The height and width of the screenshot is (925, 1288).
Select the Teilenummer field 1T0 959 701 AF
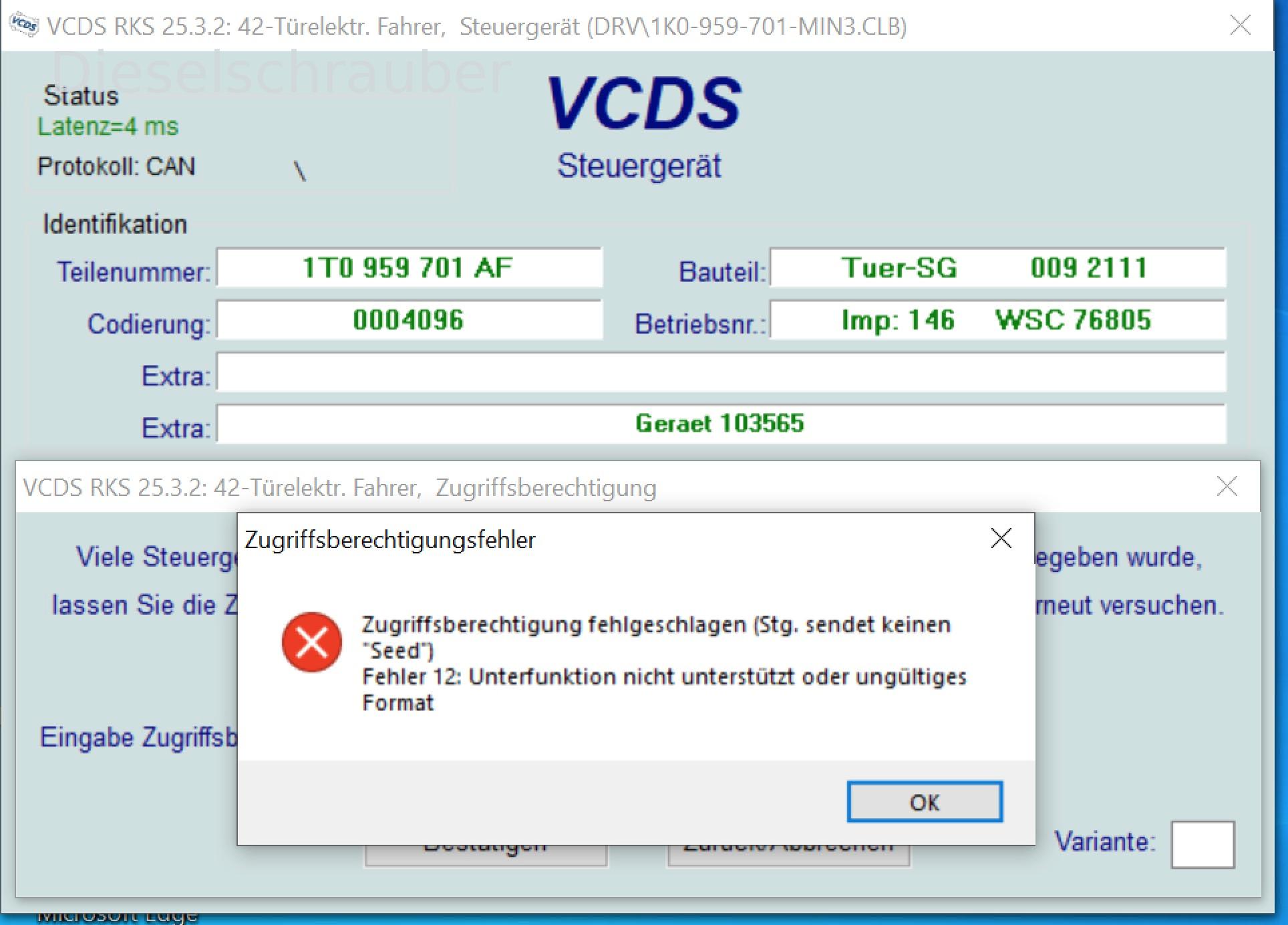coord(409,268)
